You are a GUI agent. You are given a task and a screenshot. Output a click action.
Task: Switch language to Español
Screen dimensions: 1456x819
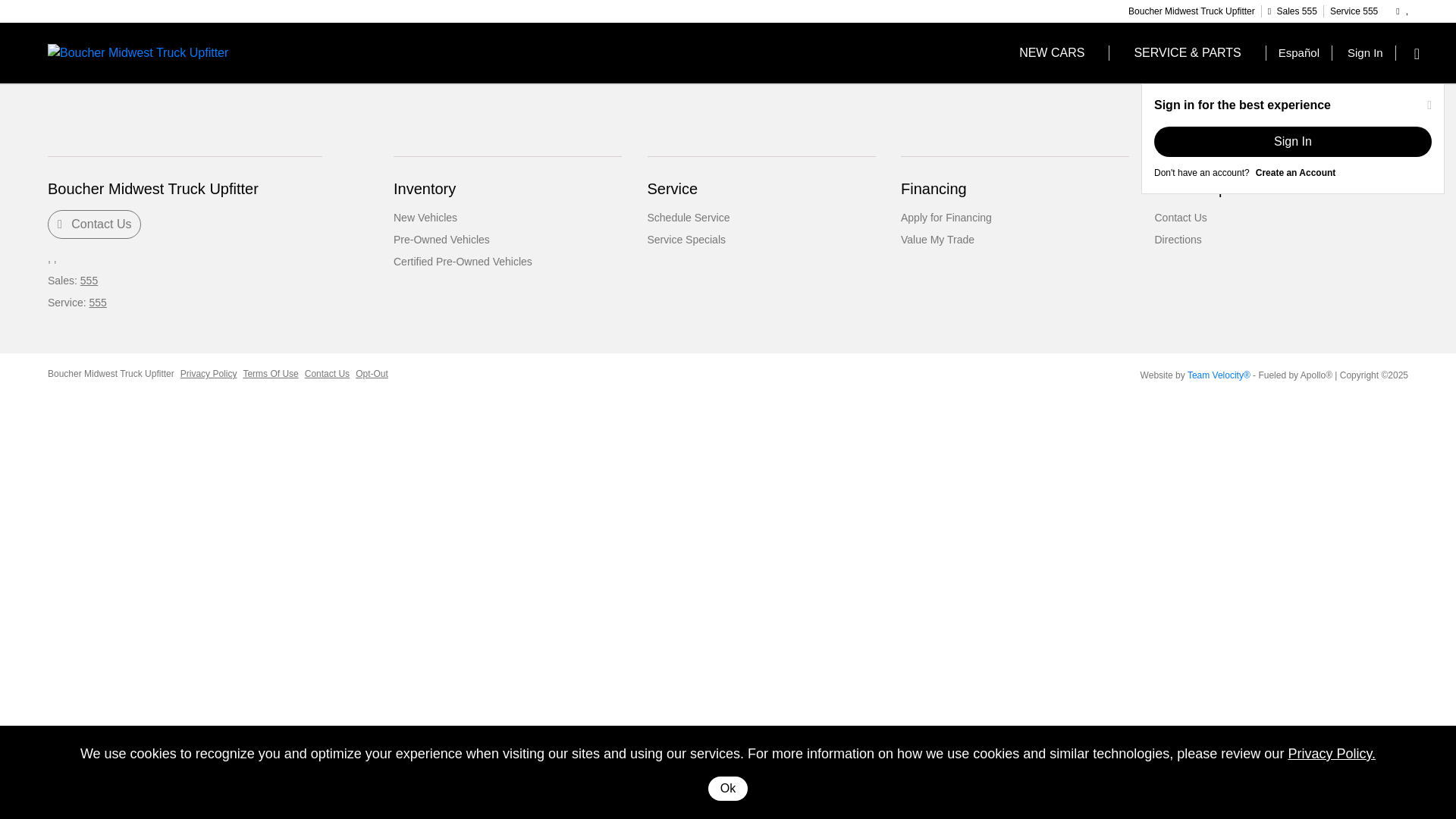[x=1298, y=53]
